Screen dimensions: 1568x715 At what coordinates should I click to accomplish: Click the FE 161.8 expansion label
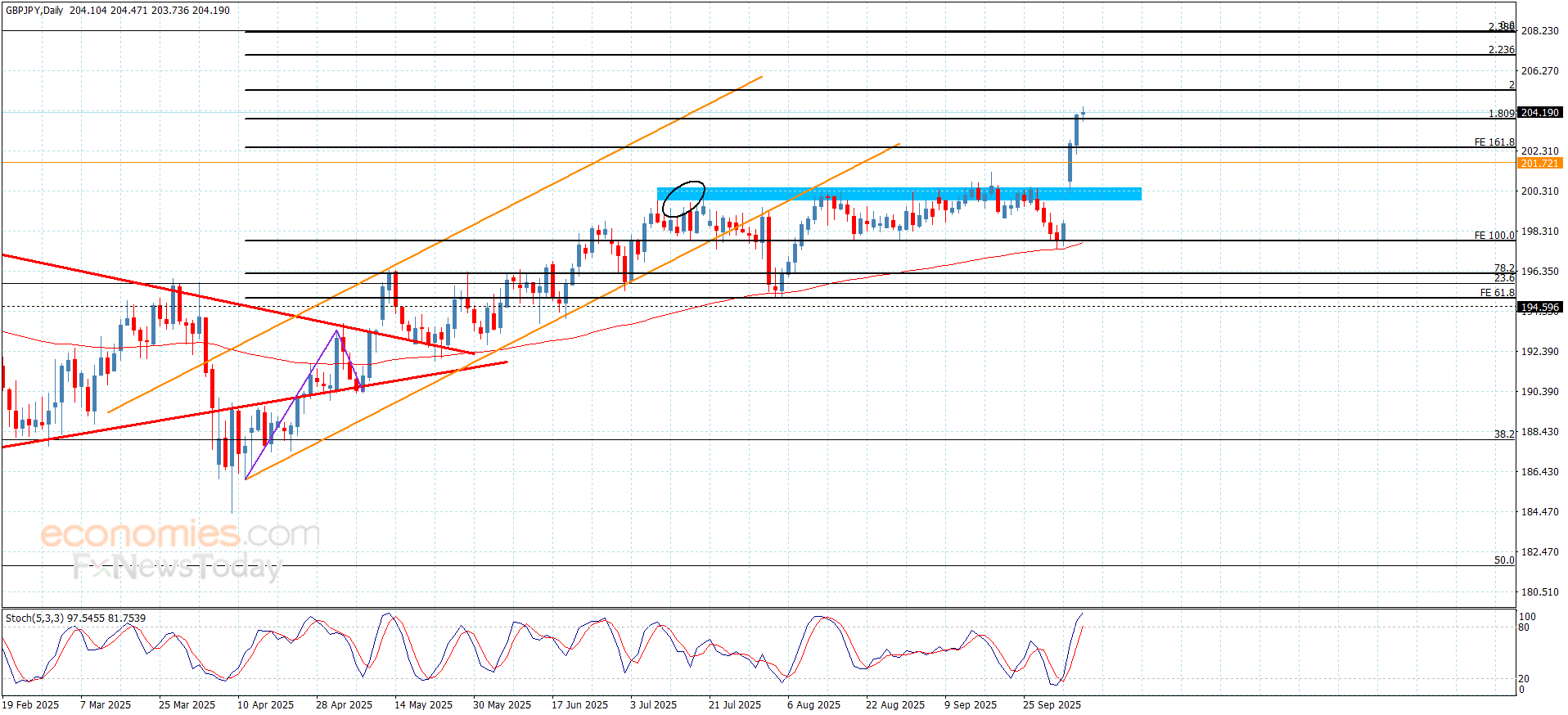pos(1494,142)
